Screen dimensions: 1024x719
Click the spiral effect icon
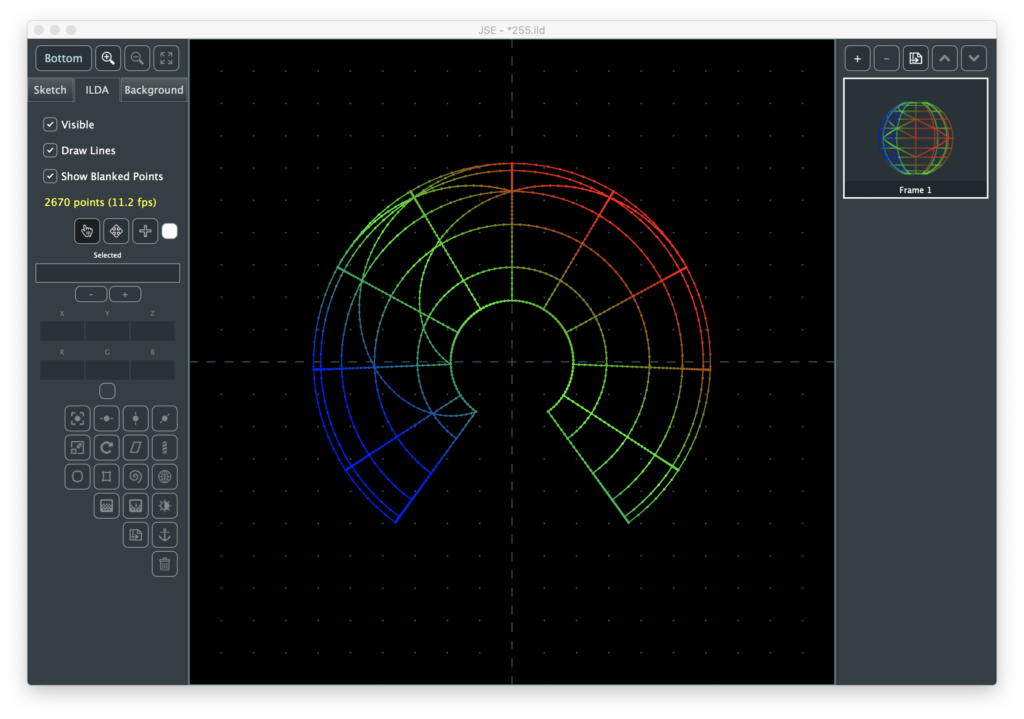[x=136, y=476]
